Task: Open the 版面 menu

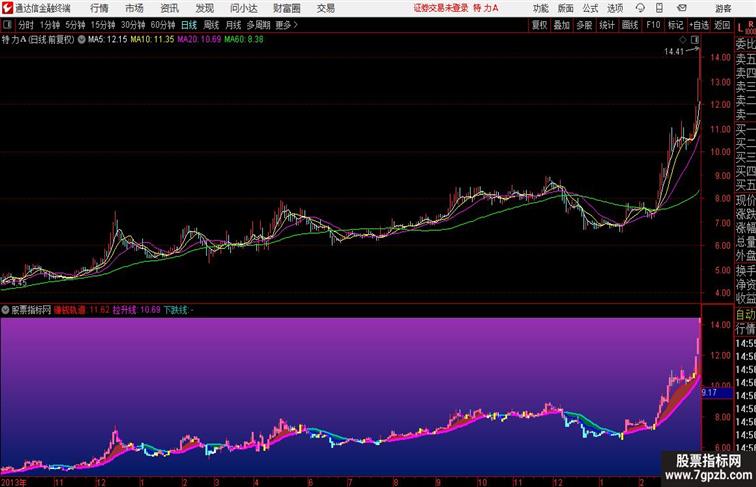Action: (565, 8)
